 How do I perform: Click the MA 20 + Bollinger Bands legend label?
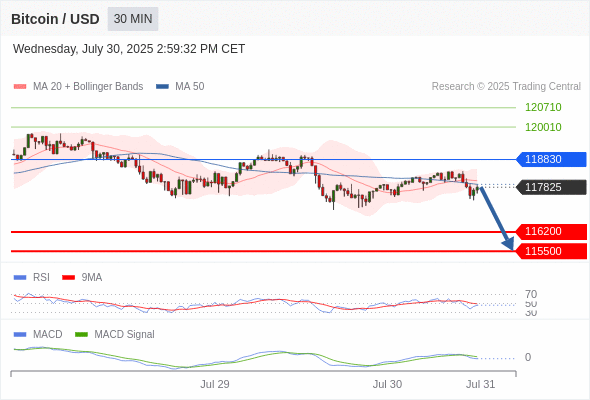(88, 87)
